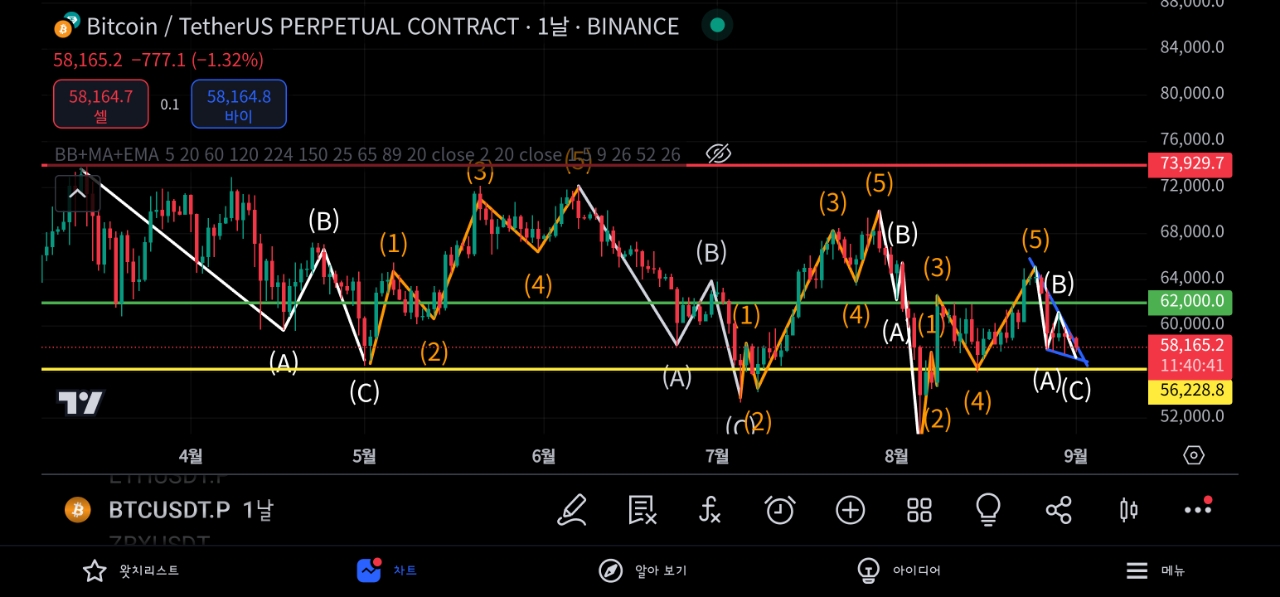Switch to the 차트 tab

click(x=386, y=571)
